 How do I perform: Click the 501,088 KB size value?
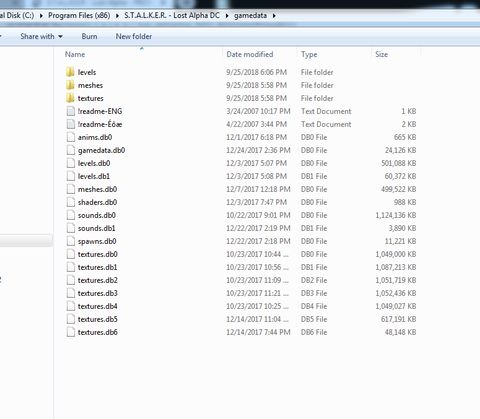[399, 163]
